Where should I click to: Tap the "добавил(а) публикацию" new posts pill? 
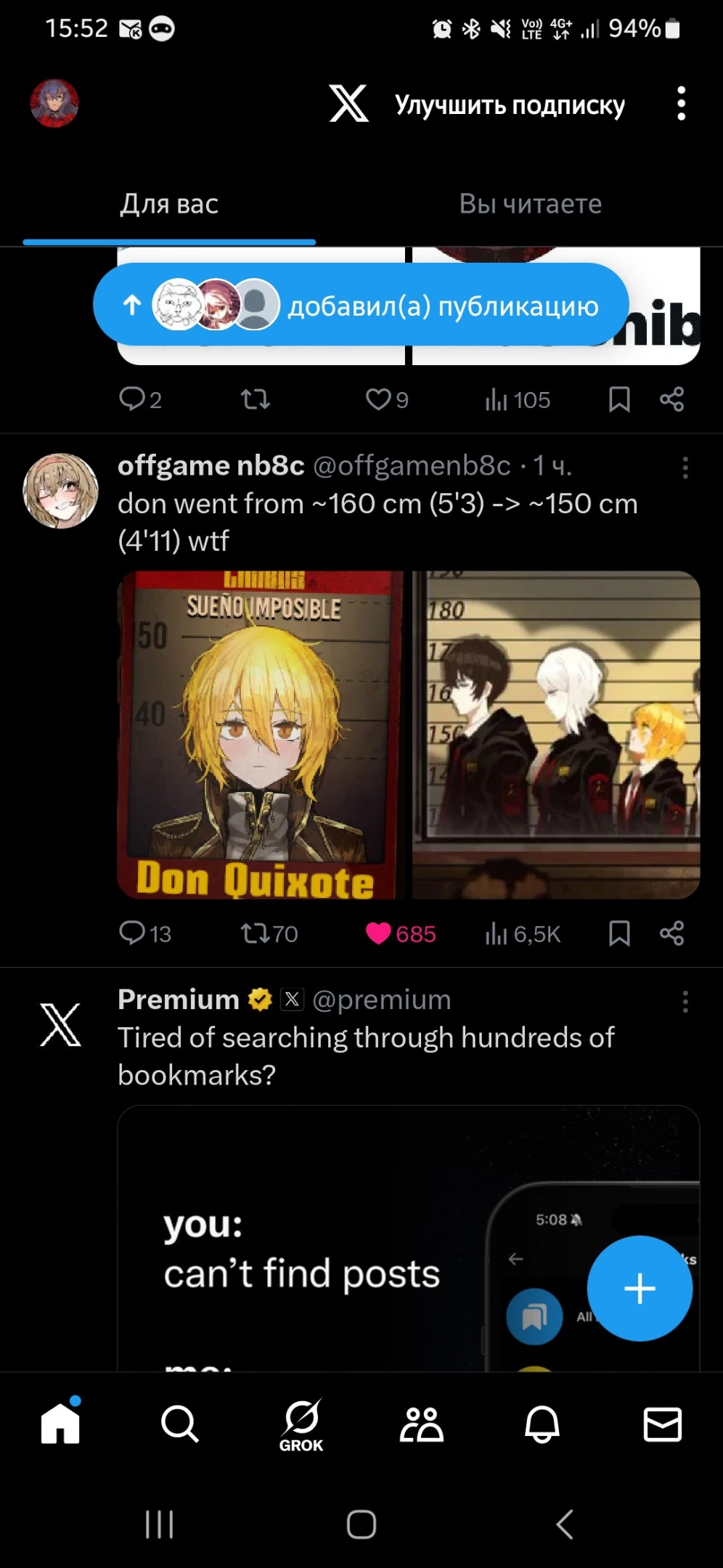coord(361,305)
